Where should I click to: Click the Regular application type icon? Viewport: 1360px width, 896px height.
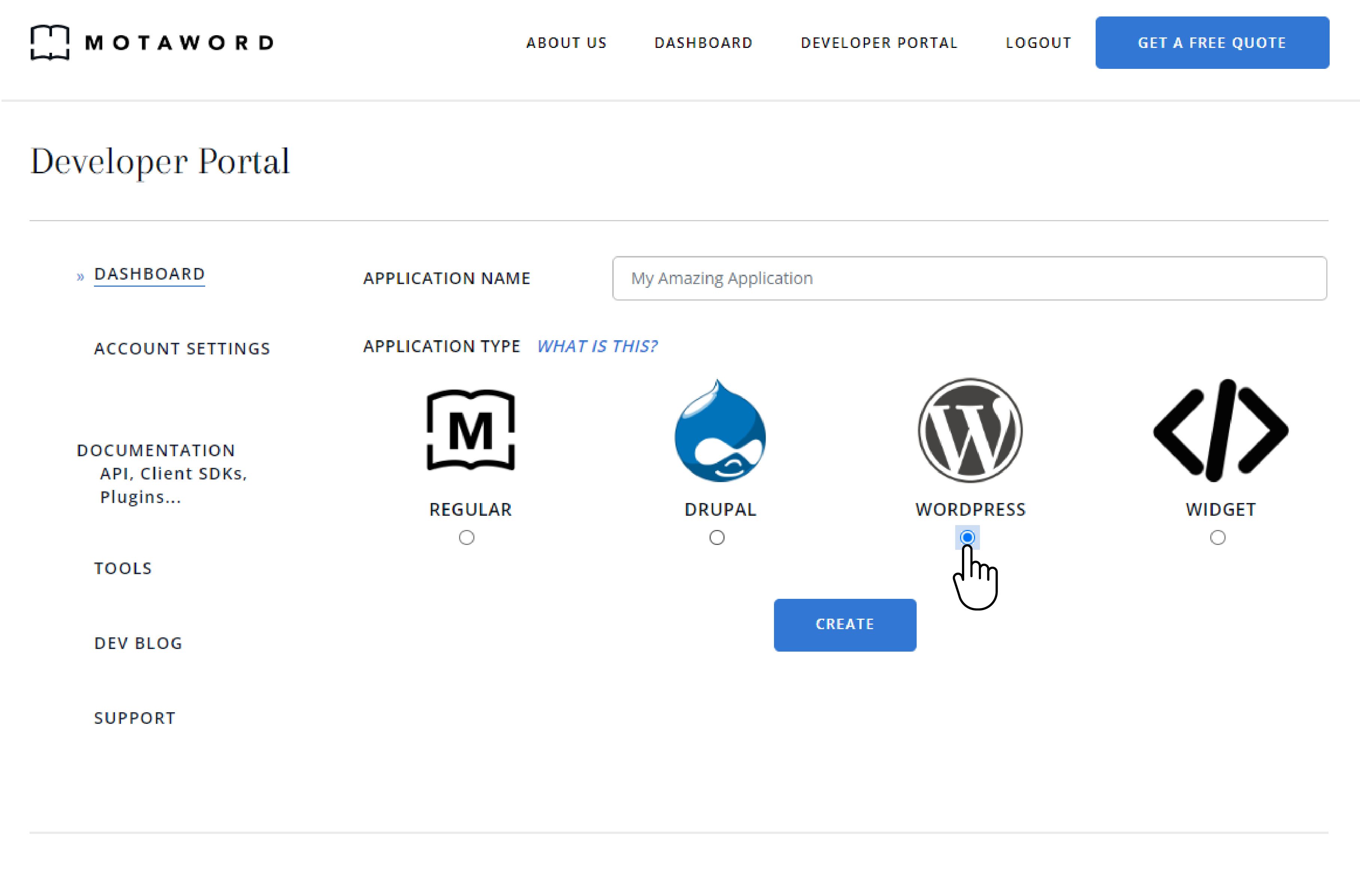click(x=470, y=430)
